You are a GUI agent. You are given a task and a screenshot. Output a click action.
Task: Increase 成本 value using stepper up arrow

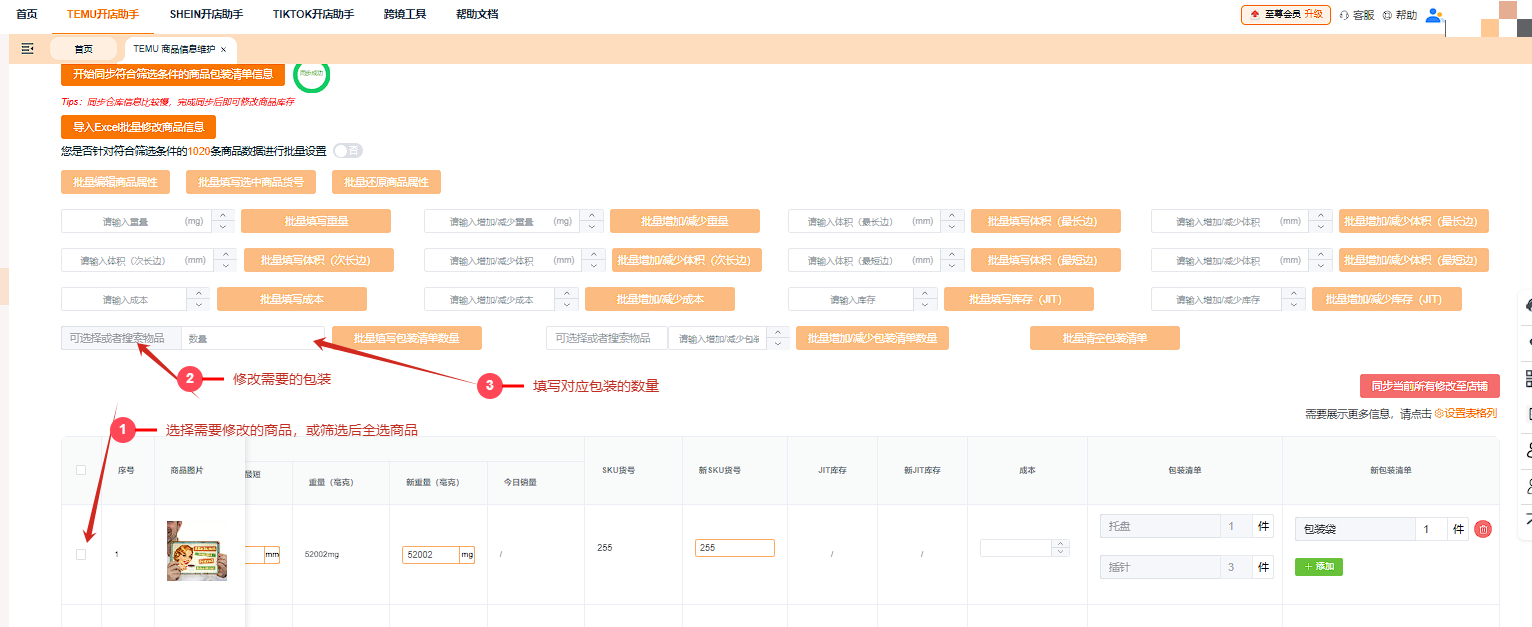1061,543
